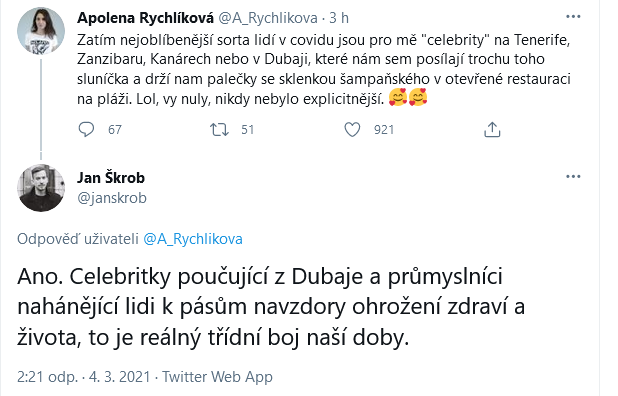Open the 2:21 odp. 4. 3. 2021 timestamp
Viewport: 618px width, 396px height.
point(84,377)
